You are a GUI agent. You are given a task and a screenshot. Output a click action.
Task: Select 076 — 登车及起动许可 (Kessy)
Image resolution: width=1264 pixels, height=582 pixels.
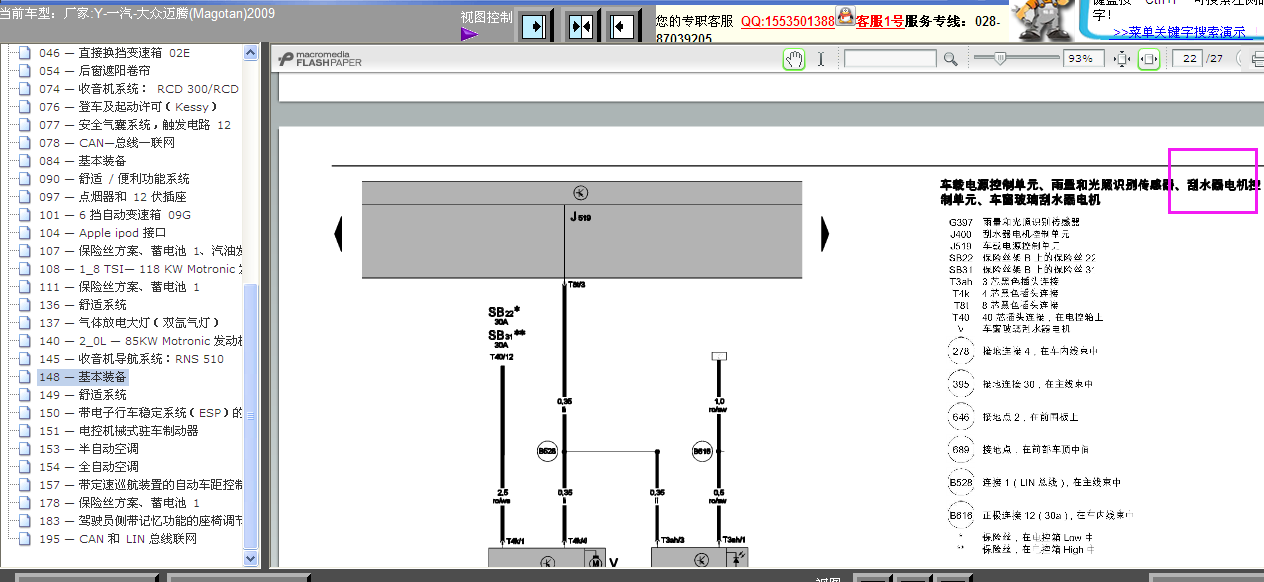(128, 107)
